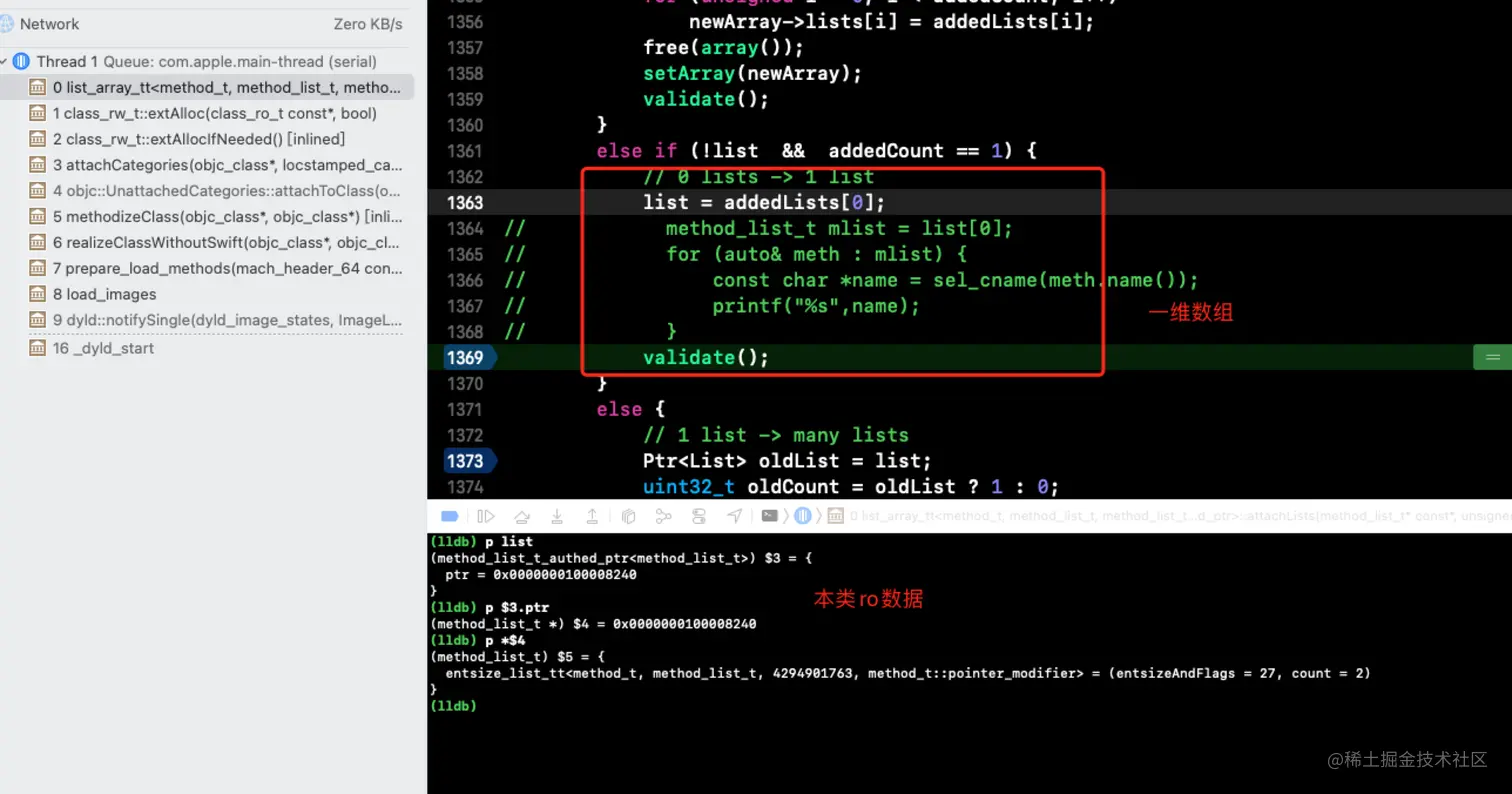The width and height of the screenshot is (1512, 794).
Task: Select frame 8 load_images
Action: click(x=207, y=295)
